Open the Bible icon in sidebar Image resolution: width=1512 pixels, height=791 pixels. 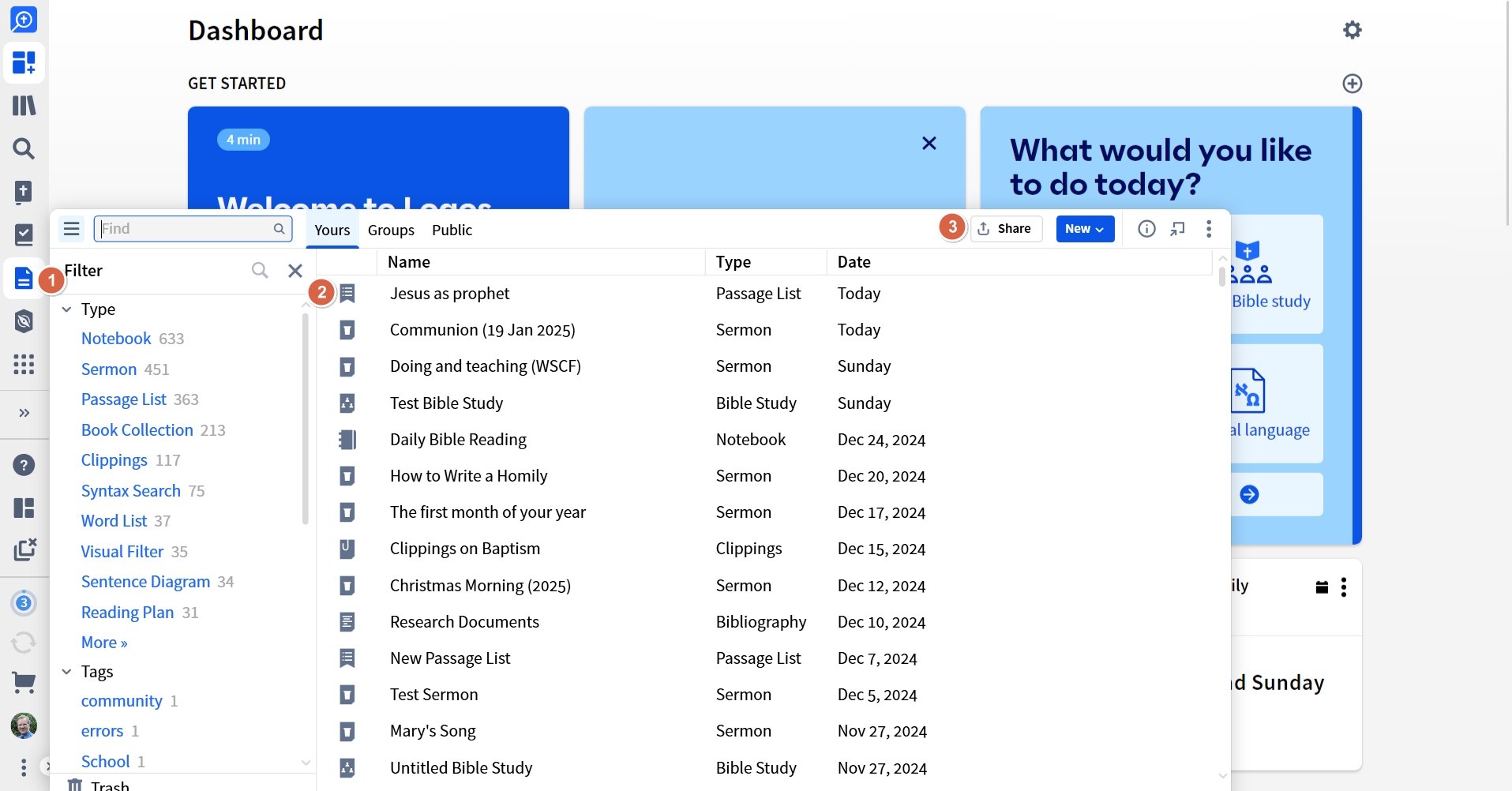(24, 192)
